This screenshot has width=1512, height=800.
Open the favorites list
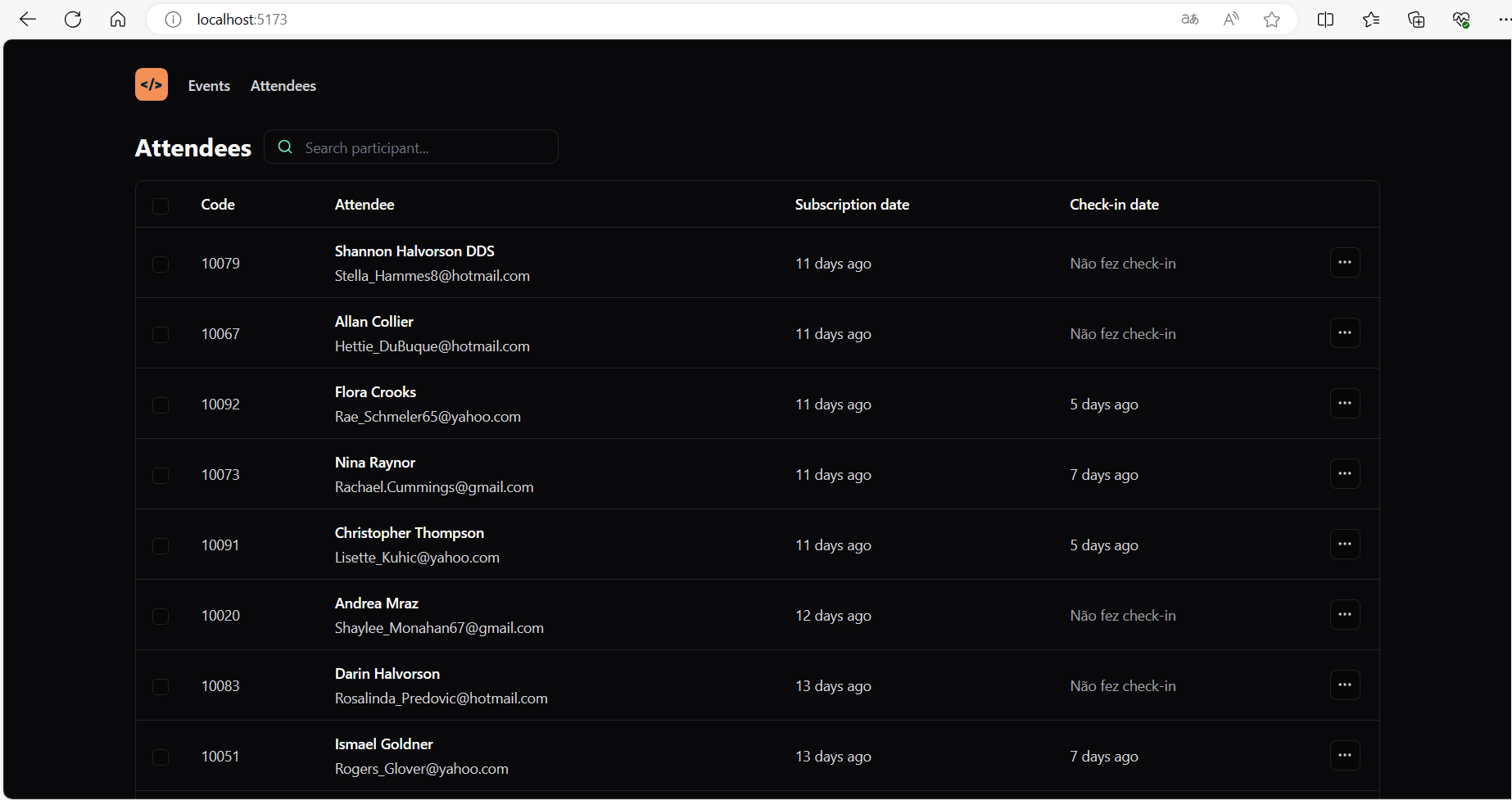point(1371,20)
